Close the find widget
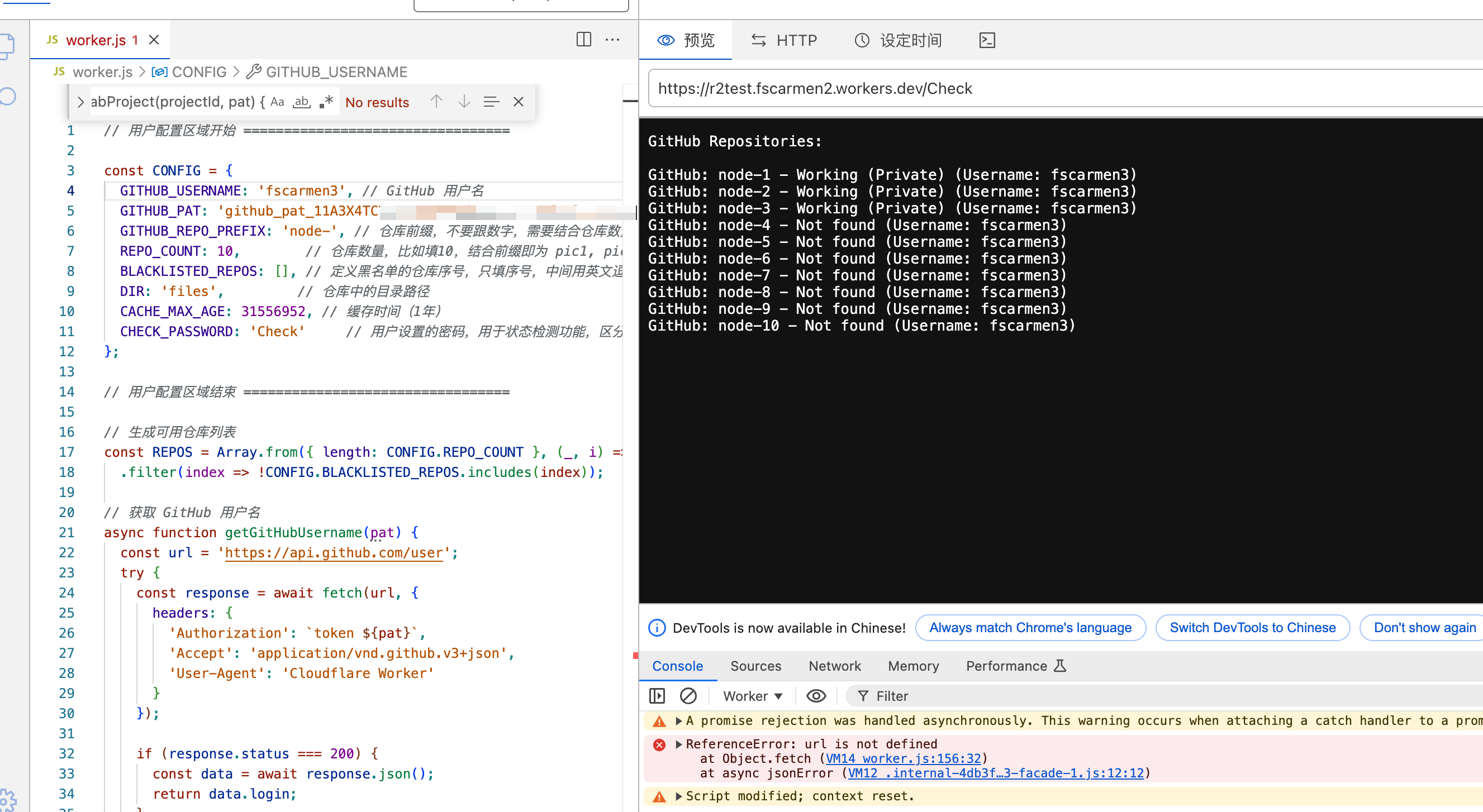 click(x=518, y=102)
